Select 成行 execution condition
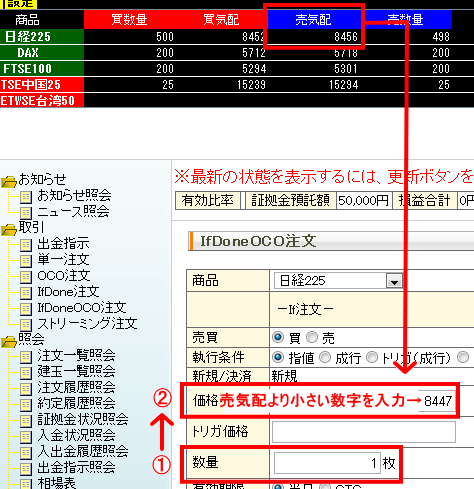The height and width of the screenshot is (489, 474). pyautogui.click(x=325, y=357)
